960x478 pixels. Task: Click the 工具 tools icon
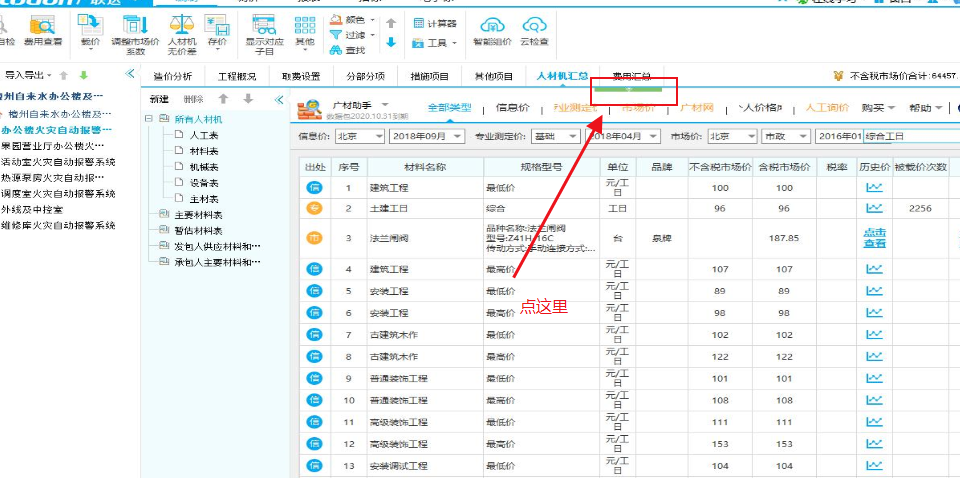tap(419, 43)
